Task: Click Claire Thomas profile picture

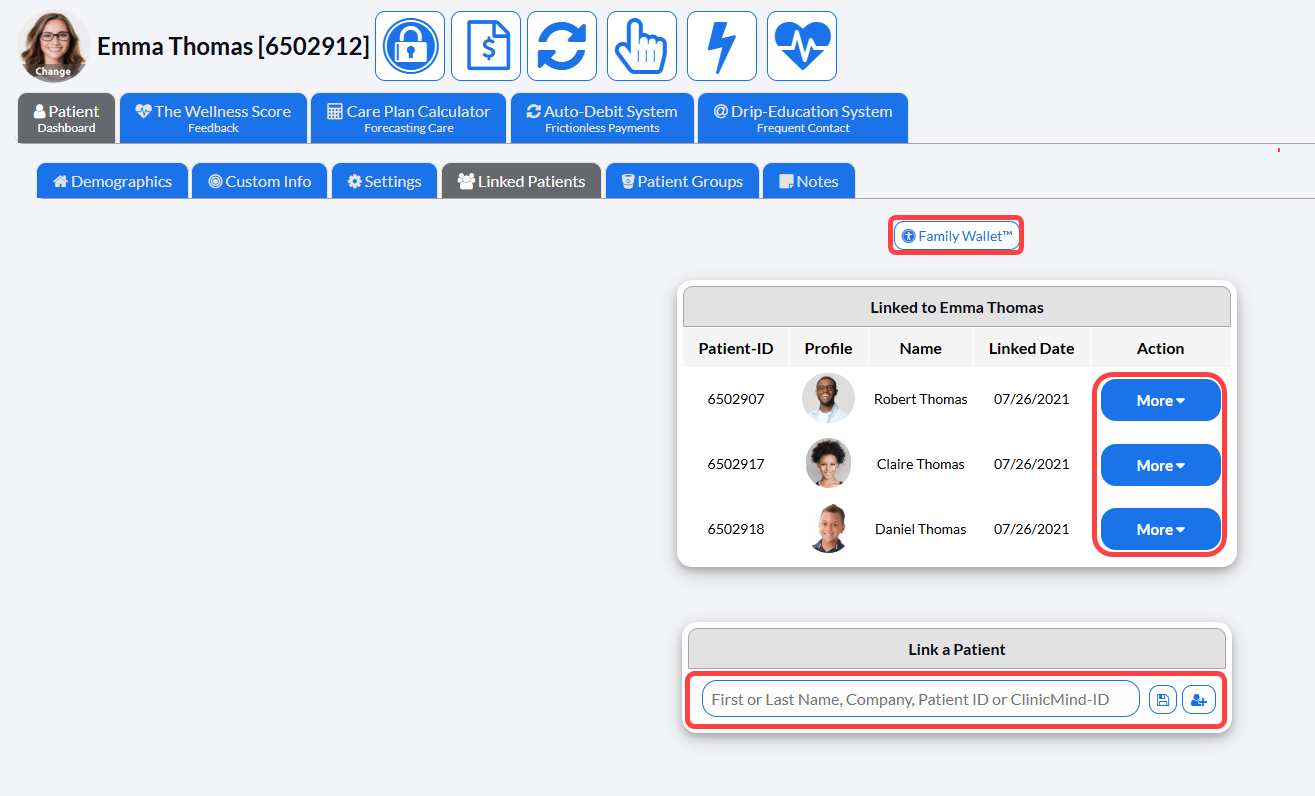Action: 828,464
